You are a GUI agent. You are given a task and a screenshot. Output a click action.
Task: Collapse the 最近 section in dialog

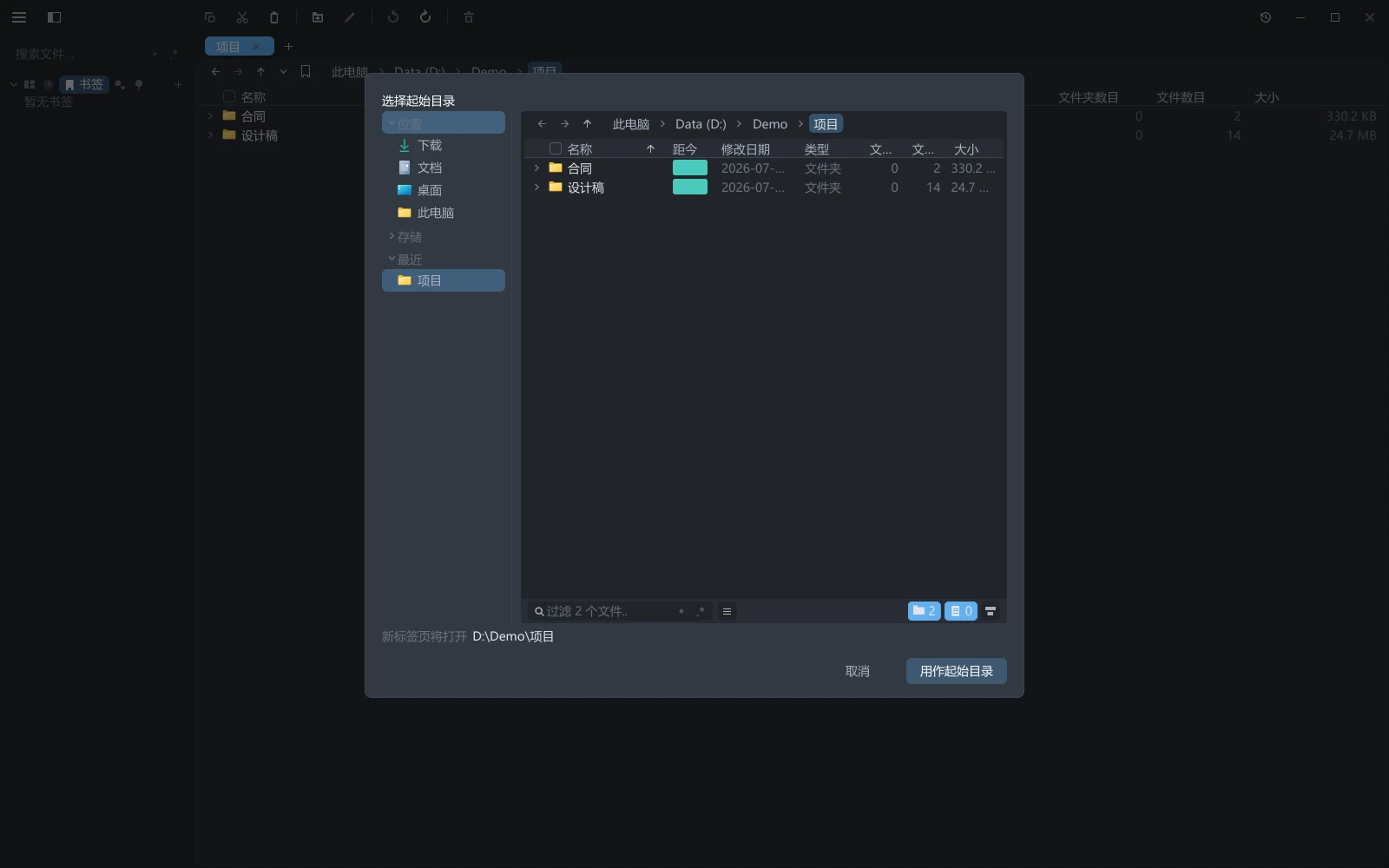[444, 259]
